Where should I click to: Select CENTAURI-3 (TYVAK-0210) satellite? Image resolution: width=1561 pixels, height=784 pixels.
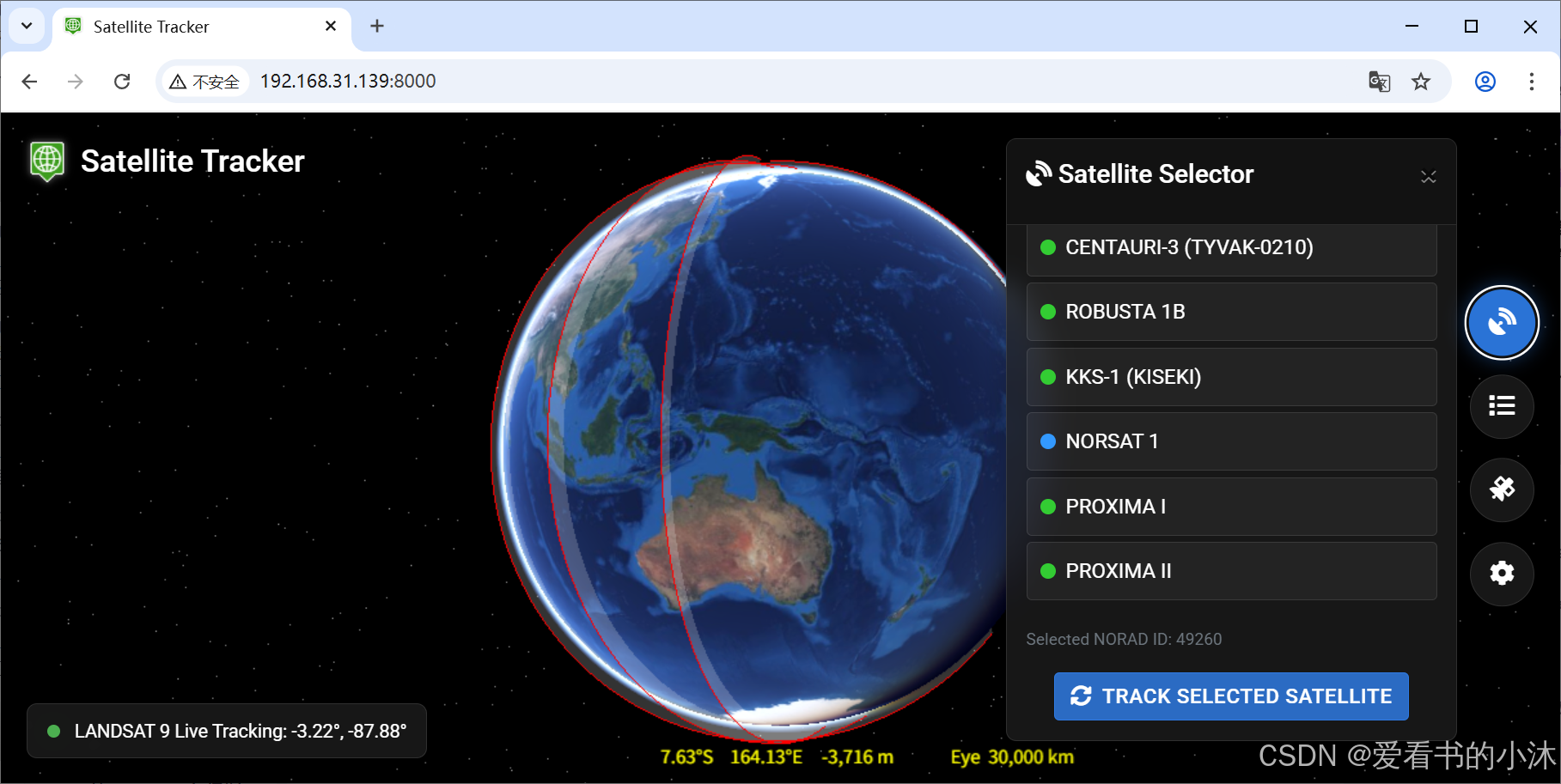(x=1231, y=248)
